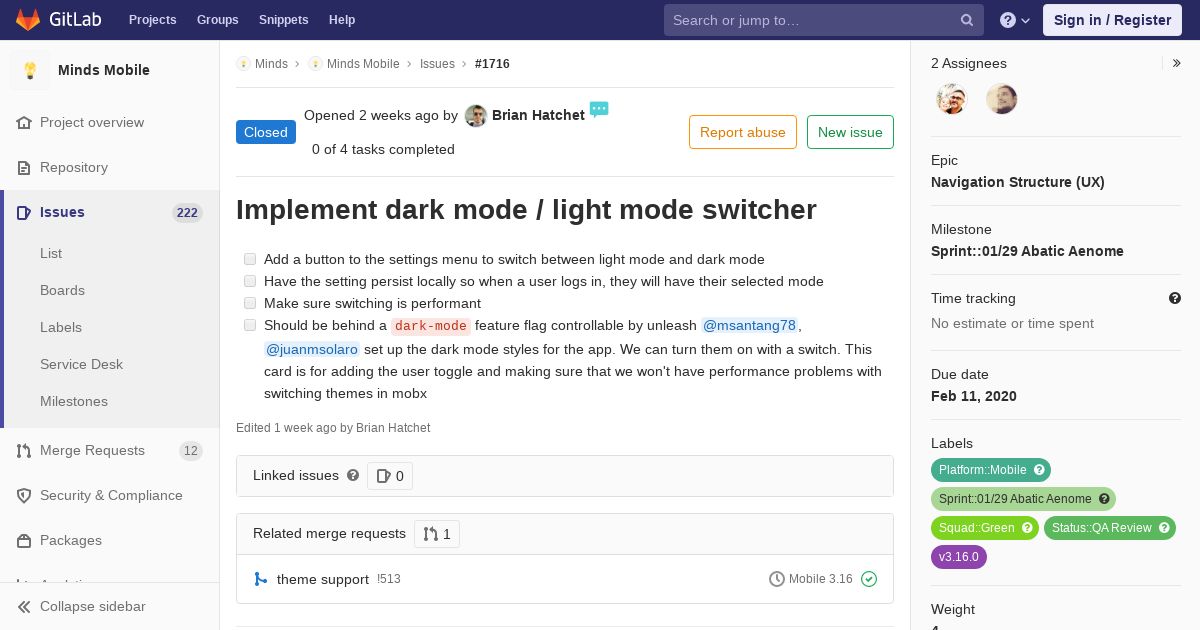
Task: Go to issue List in sidebar
Action: 51,253
